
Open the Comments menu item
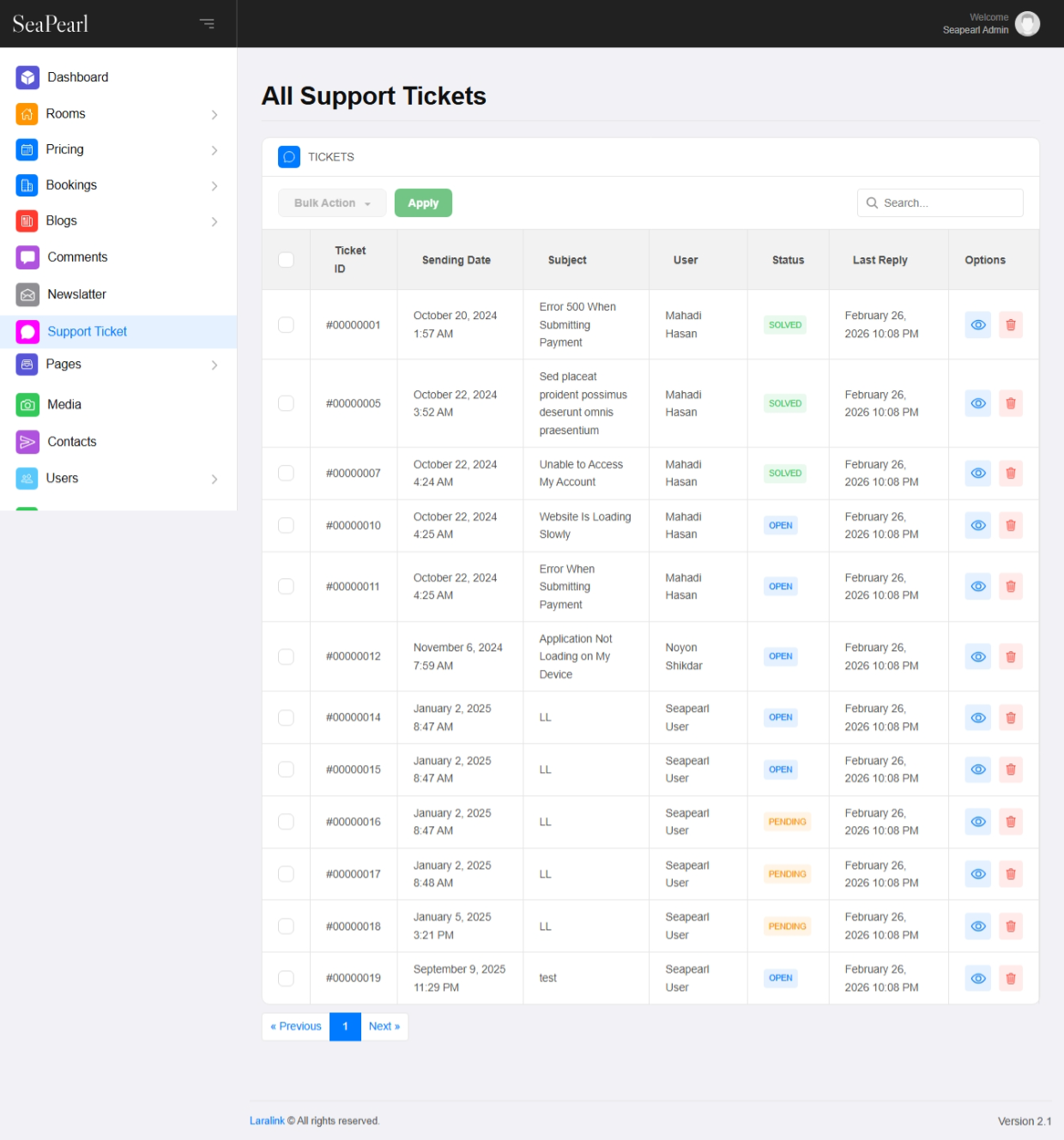point(77,257)
